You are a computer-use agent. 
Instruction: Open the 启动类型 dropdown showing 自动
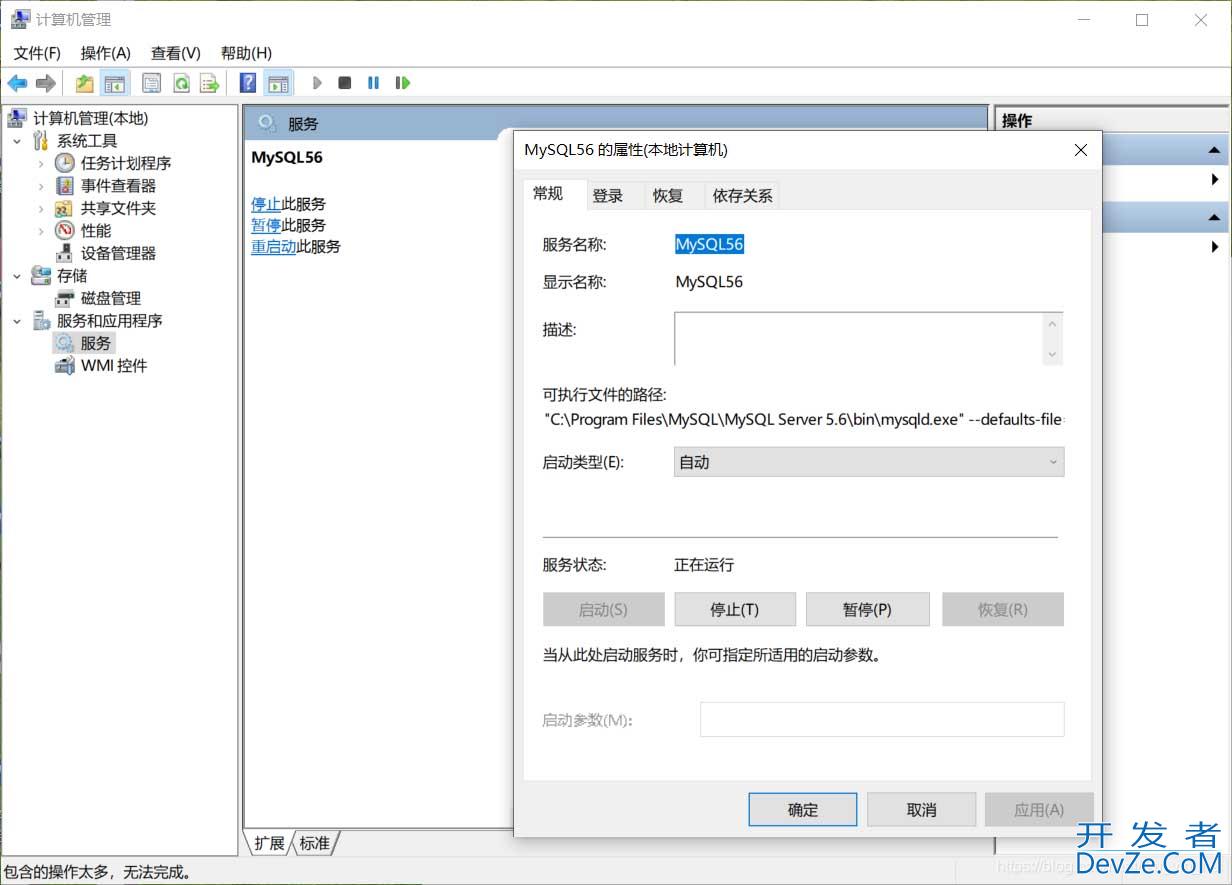tap(869, 462)
